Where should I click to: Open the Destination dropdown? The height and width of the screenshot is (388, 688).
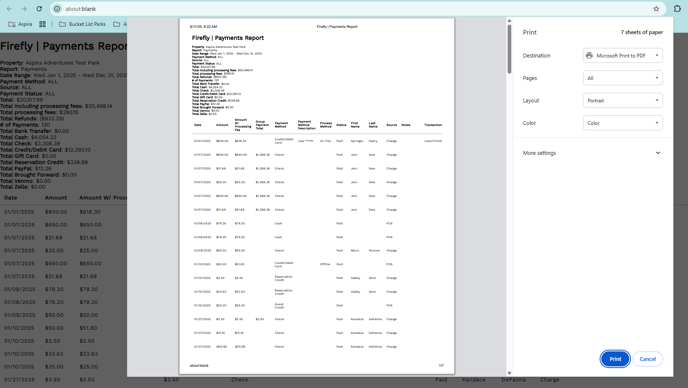click(x=622, y=56)
